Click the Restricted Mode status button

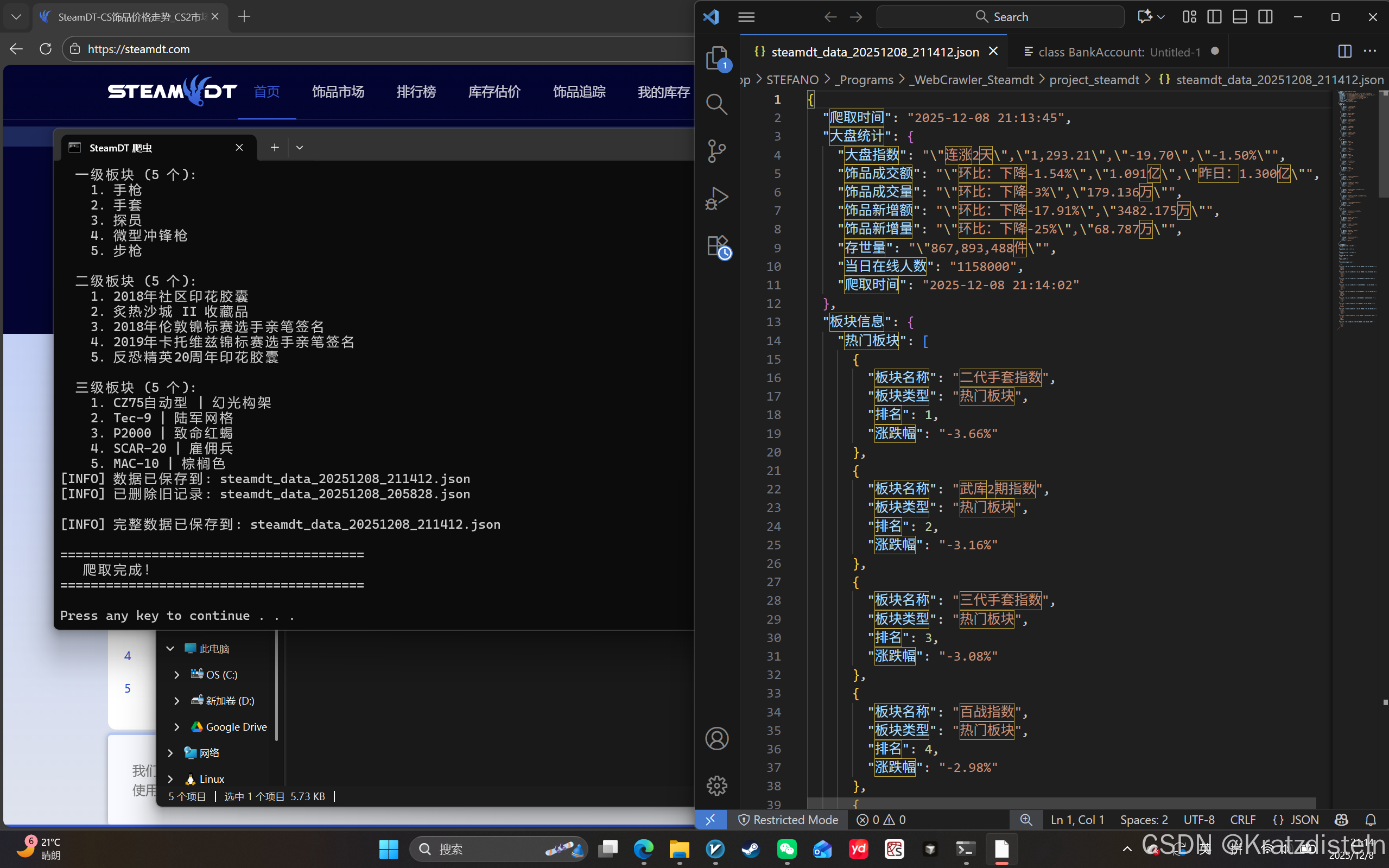788,820
